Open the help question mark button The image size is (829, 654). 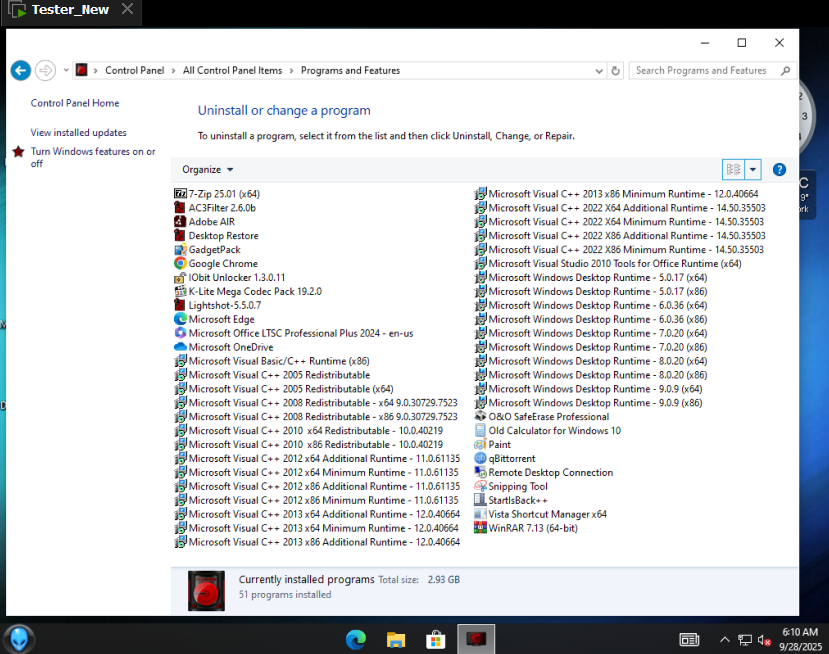779,170
